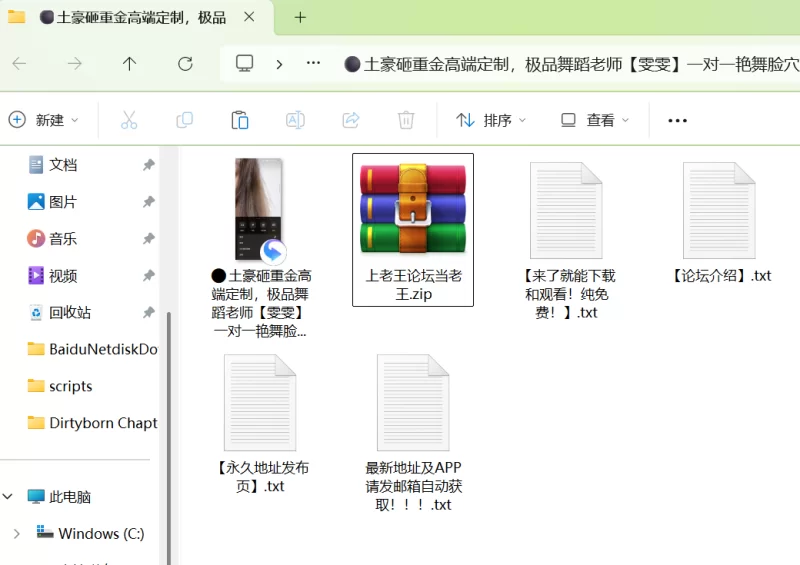
Task: Click the Rename icon in toolbar
Action: click(x=295, y=120)
